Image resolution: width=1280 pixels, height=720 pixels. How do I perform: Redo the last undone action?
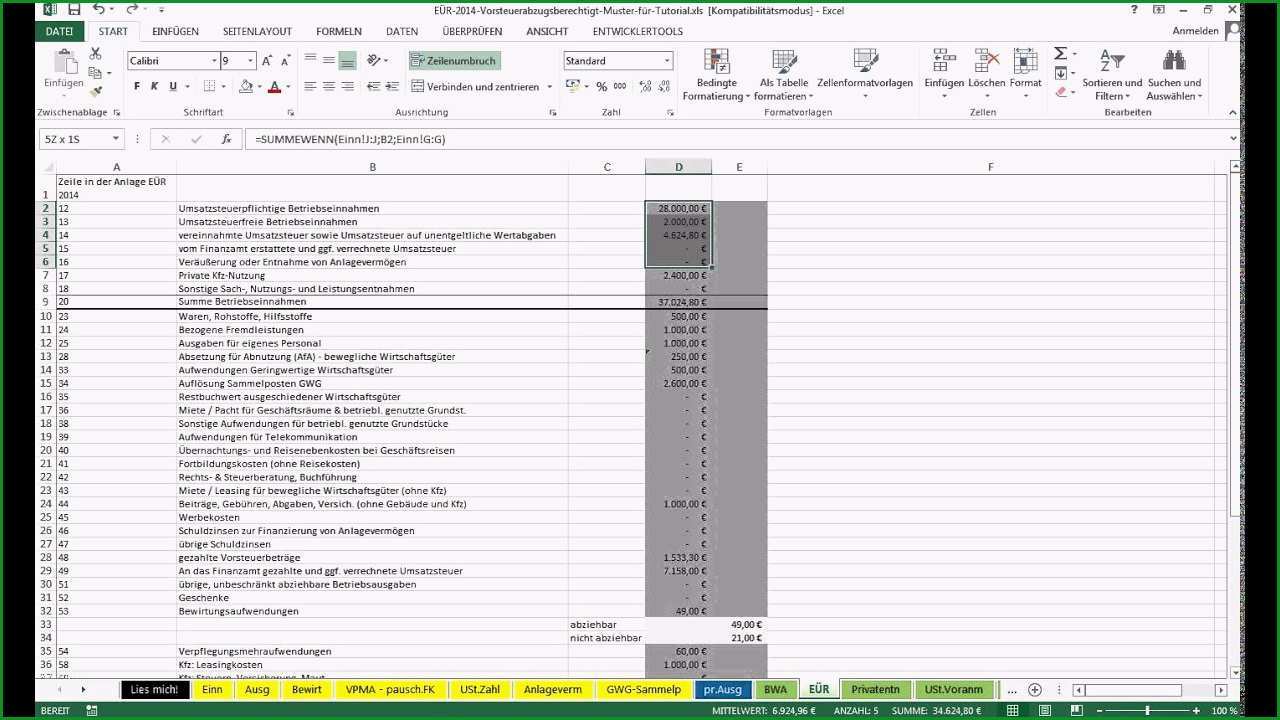[131, 9]
